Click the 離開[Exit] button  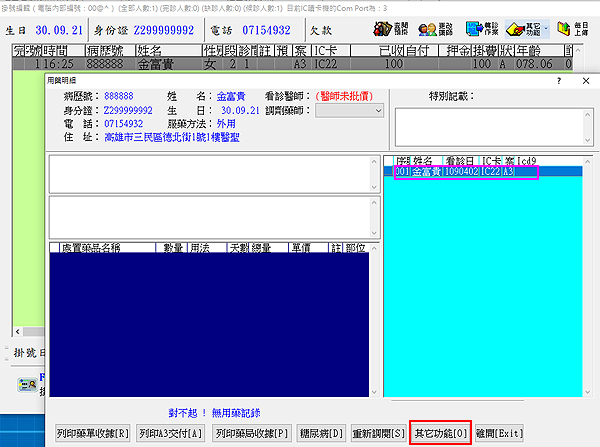pos(497,433)
